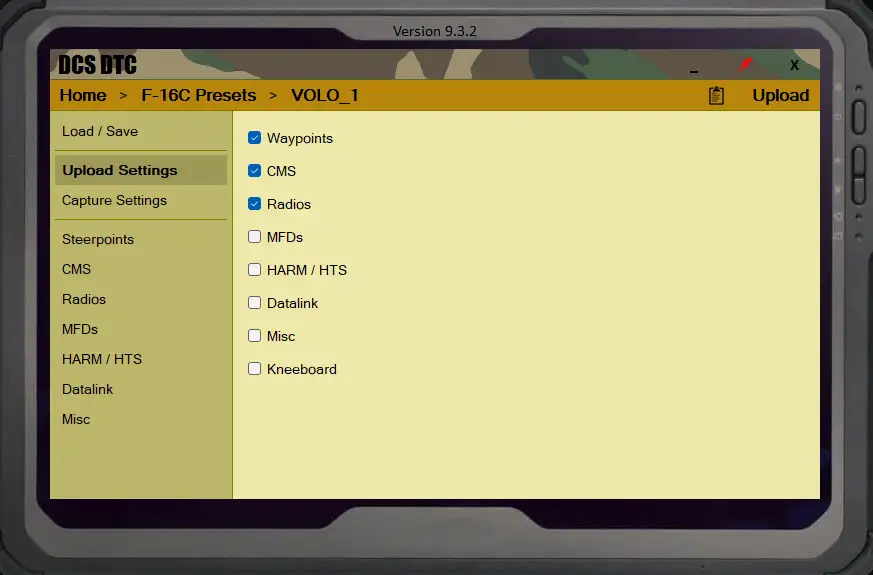The width and height of the screenshot is (873, 575).
Task: Open Capture Settings in sidebar
Action: [141, 200]
